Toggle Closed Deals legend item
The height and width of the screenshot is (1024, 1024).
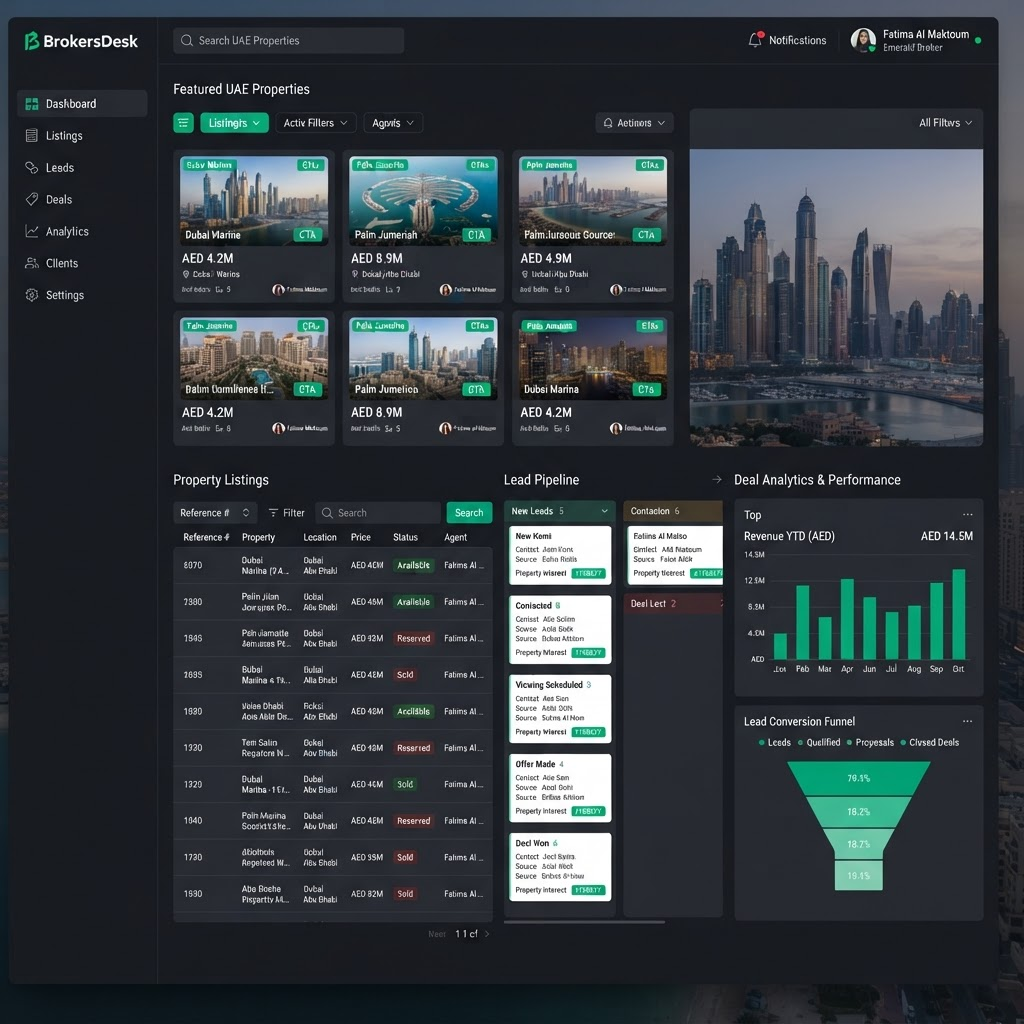pyautogui.click(x=929, y=743)
